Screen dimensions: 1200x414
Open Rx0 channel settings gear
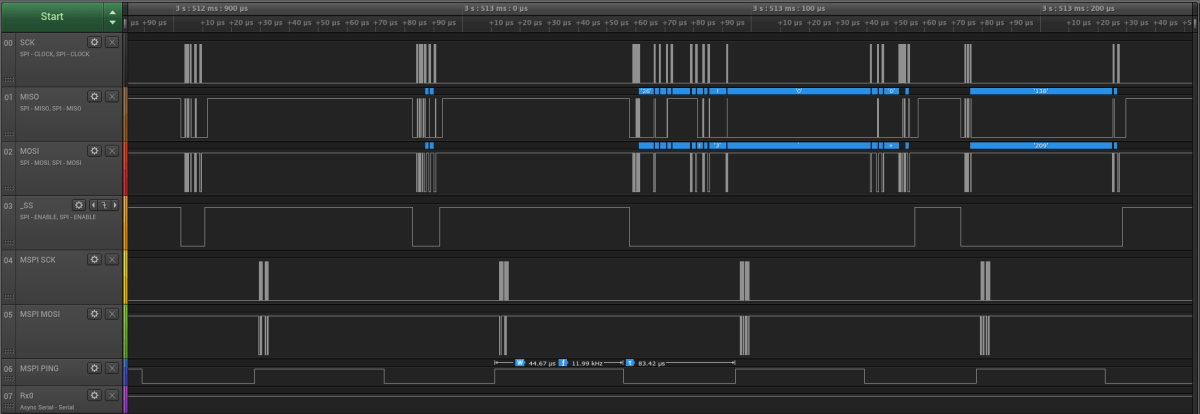click(94, 395)
